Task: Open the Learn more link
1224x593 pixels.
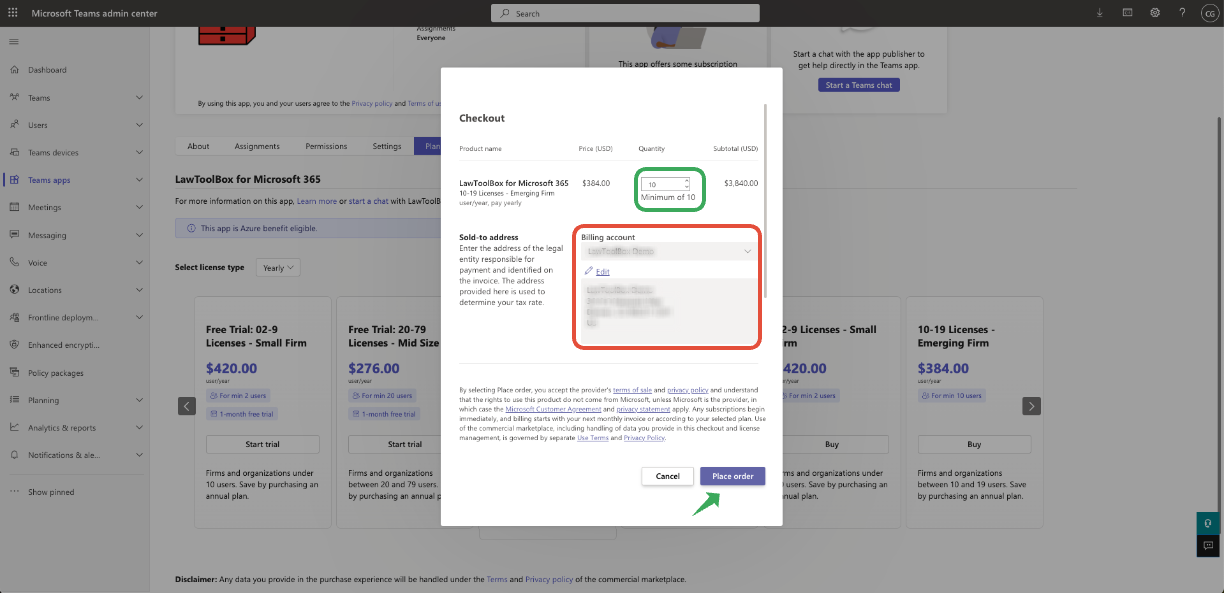Action: click(316, 201)
